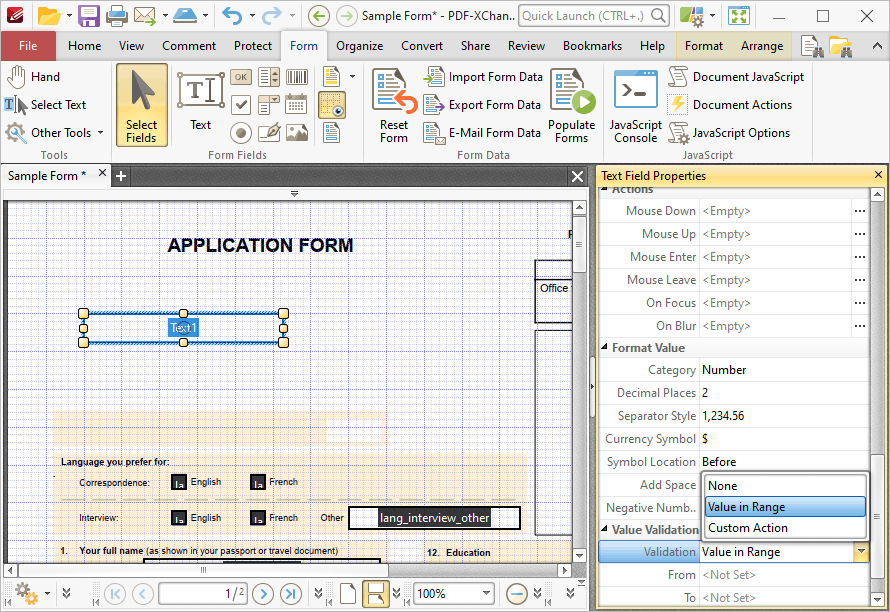Image resolution: width=890 pixels, height=612 pixels.
Task: Select the Barcode field tool
Action: click(296, 77)
